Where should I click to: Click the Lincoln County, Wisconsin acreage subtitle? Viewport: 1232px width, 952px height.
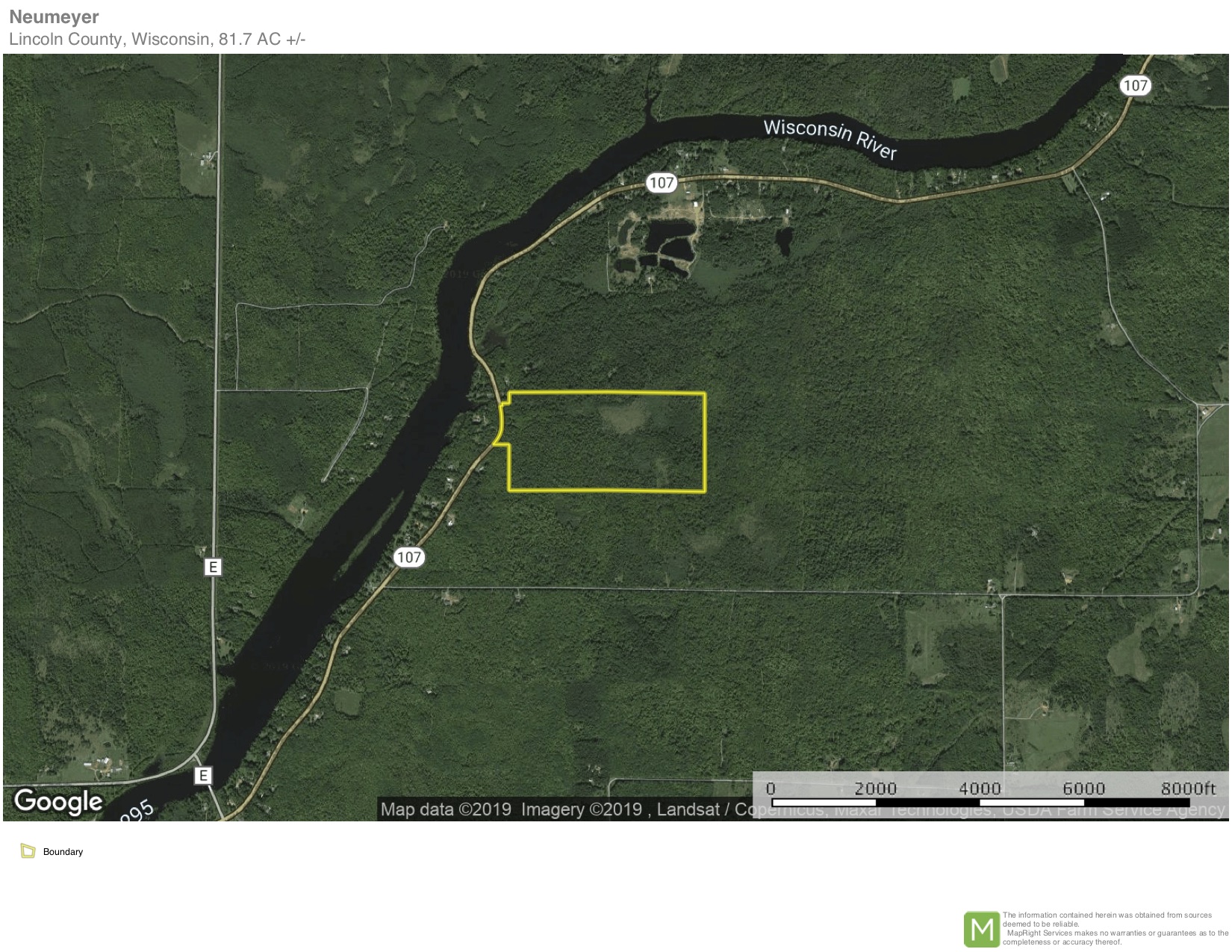[157, 39]
